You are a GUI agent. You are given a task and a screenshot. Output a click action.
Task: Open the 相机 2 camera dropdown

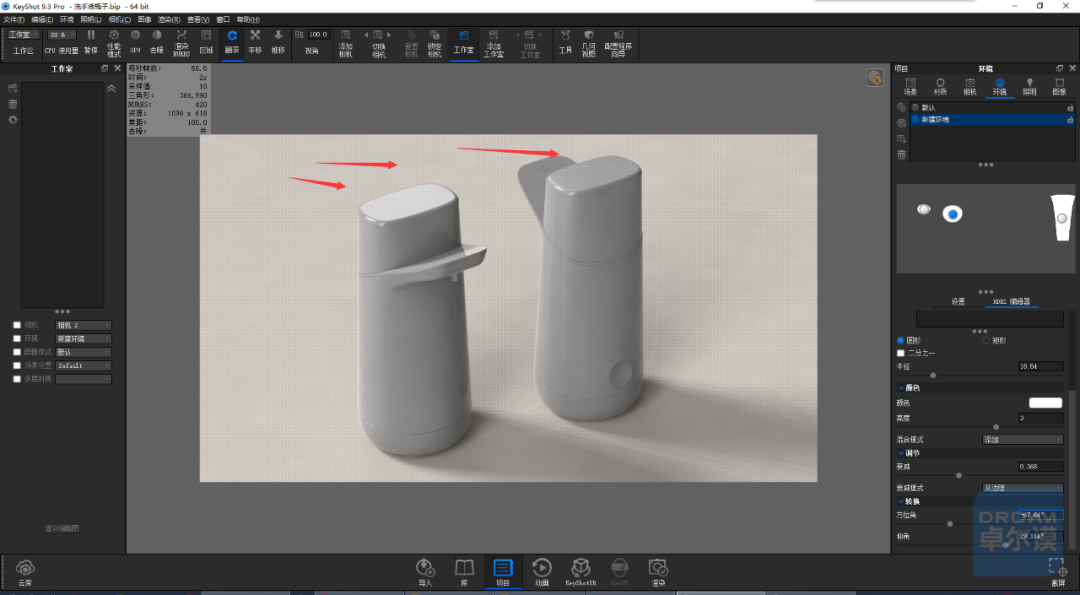coord(83,325)
